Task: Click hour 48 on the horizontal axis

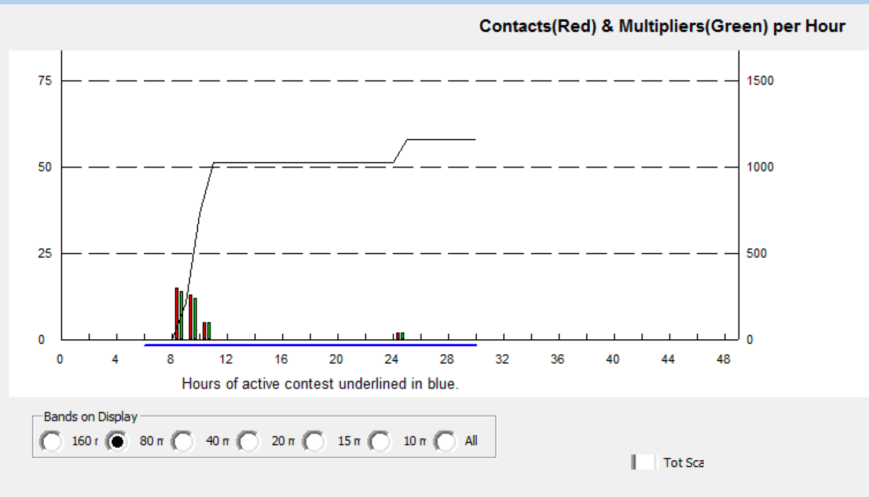Action: [x=724, y=359]
